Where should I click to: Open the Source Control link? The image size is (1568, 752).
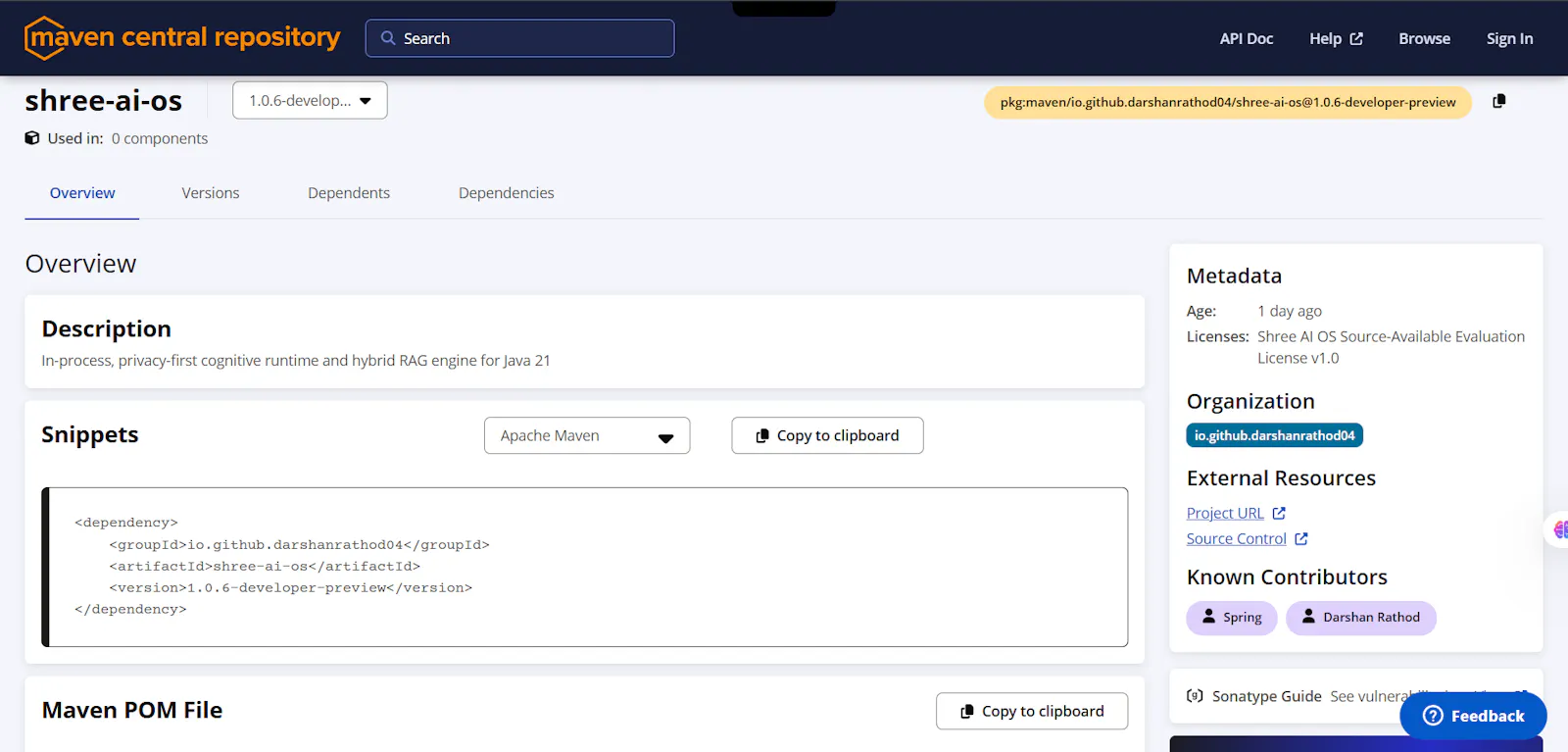click(1237, 539)
